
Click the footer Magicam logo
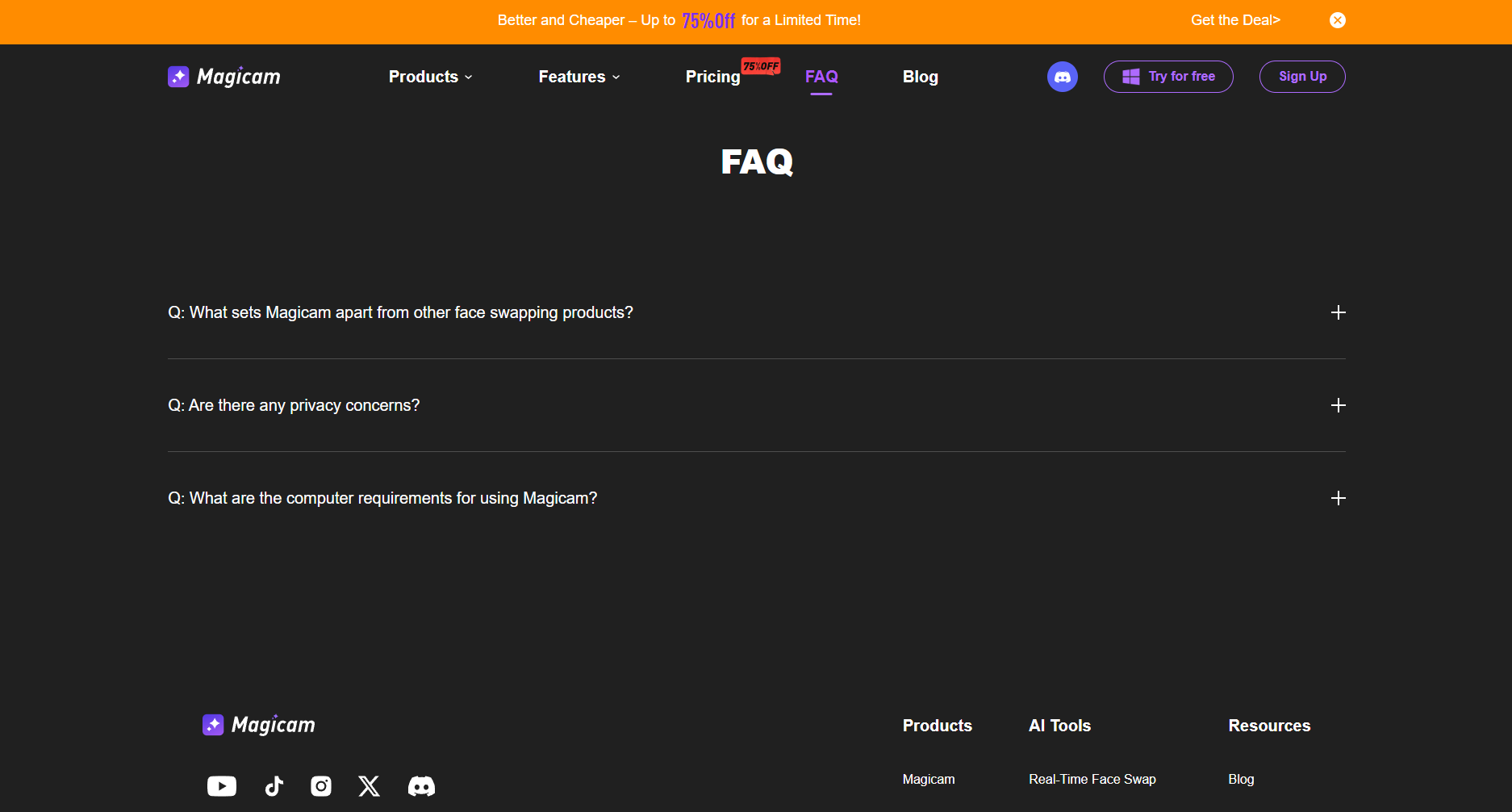pyautogui.click(x=259, y=725)
